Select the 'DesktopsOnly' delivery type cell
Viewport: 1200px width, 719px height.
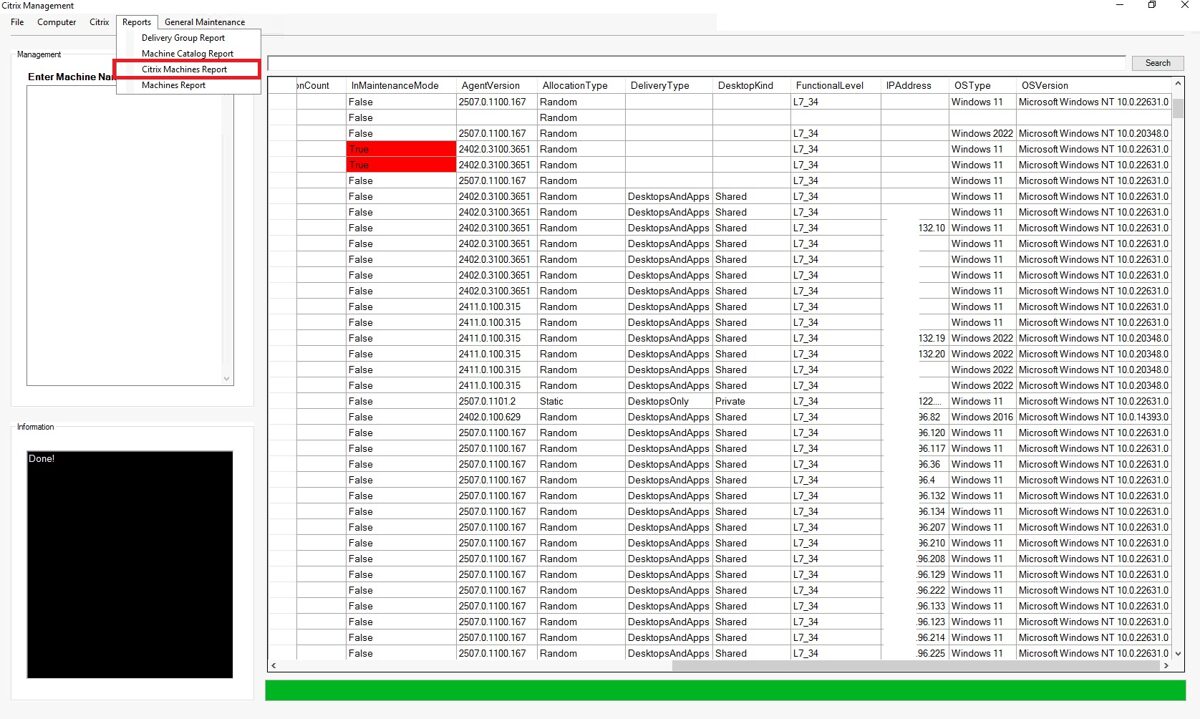(669, 401)
